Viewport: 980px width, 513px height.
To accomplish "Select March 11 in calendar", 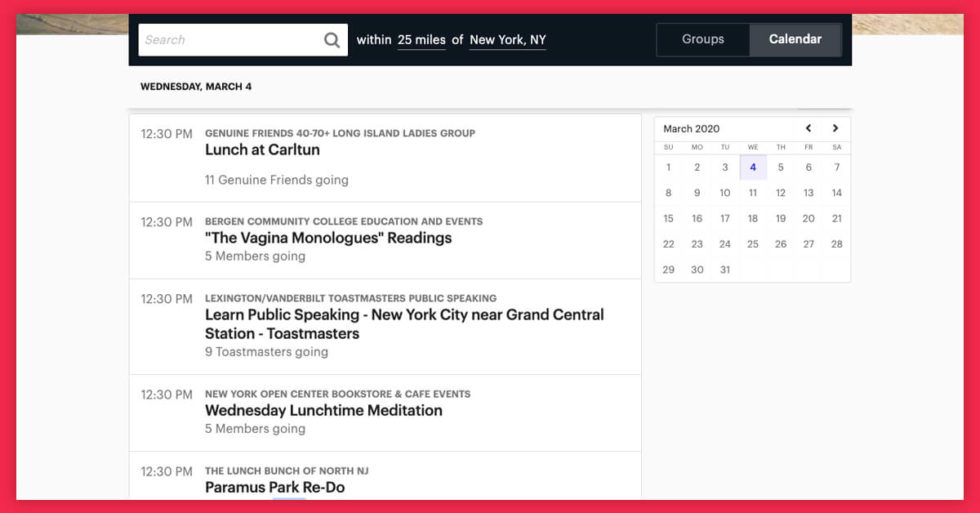I will [753, 193].
